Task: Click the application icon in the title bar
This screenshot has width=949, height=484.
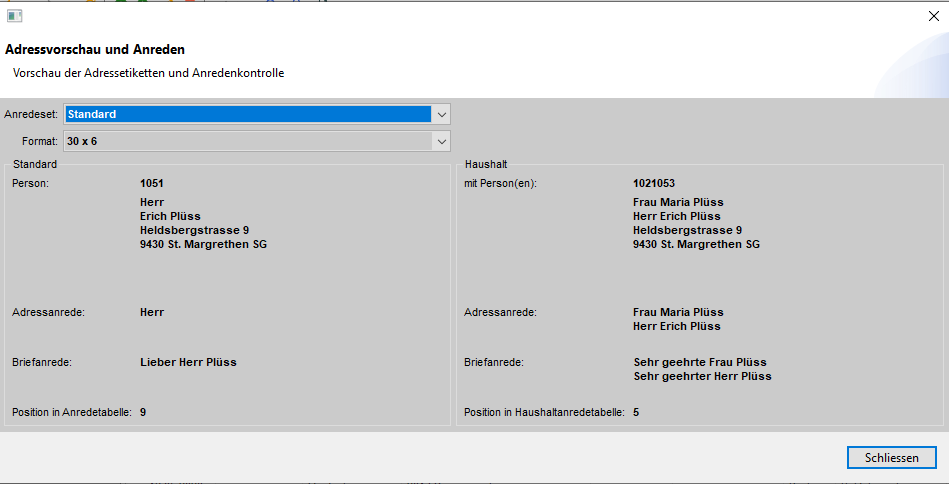Action: pyautogui.click(x=14, y=15)
